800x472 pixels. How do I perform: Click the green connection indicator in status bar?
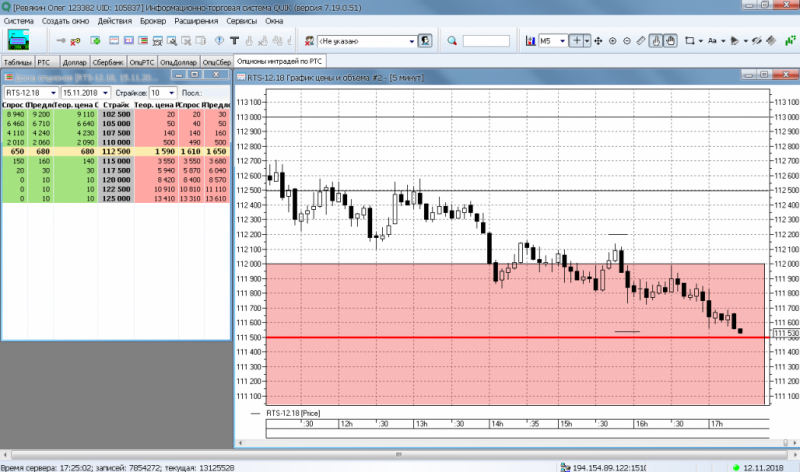(x=736, y=467)
